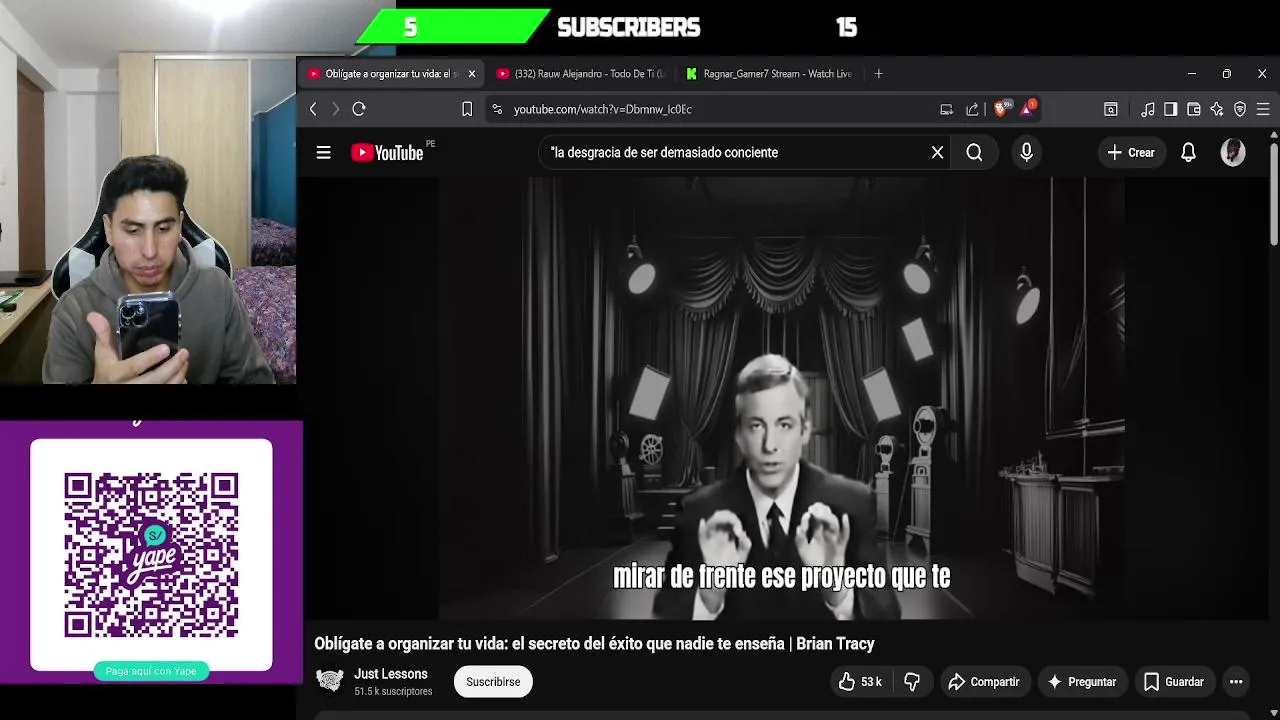Screen dimensions: 1280x720
Task: Minimize the browser window
Action: click(1191, 74)
